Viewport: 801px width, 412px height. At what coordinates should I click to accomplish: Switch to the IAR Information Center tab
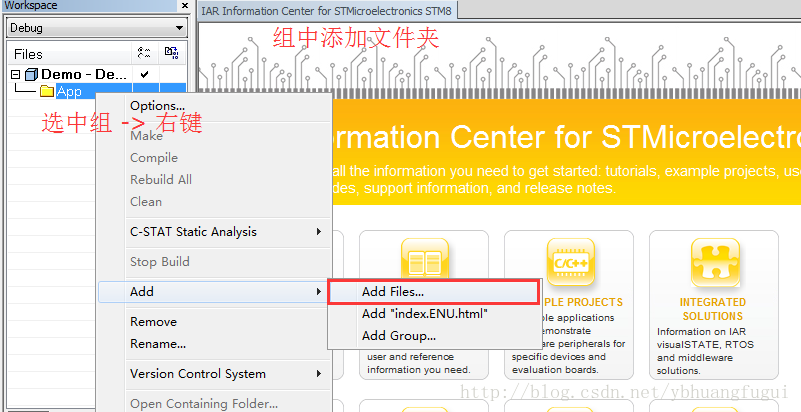(x=326, y=11)
